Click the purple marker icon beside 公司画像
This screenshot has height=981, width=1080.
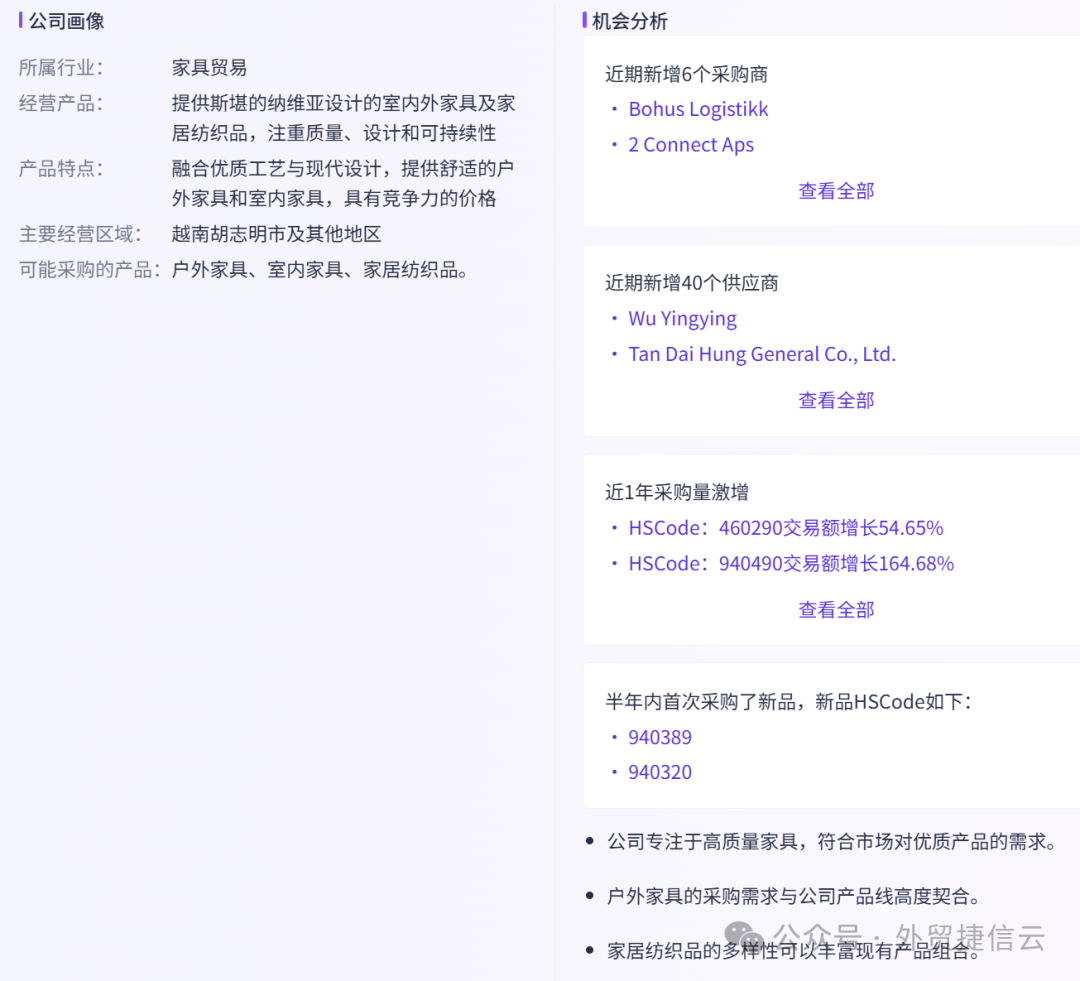click(21, 20)
